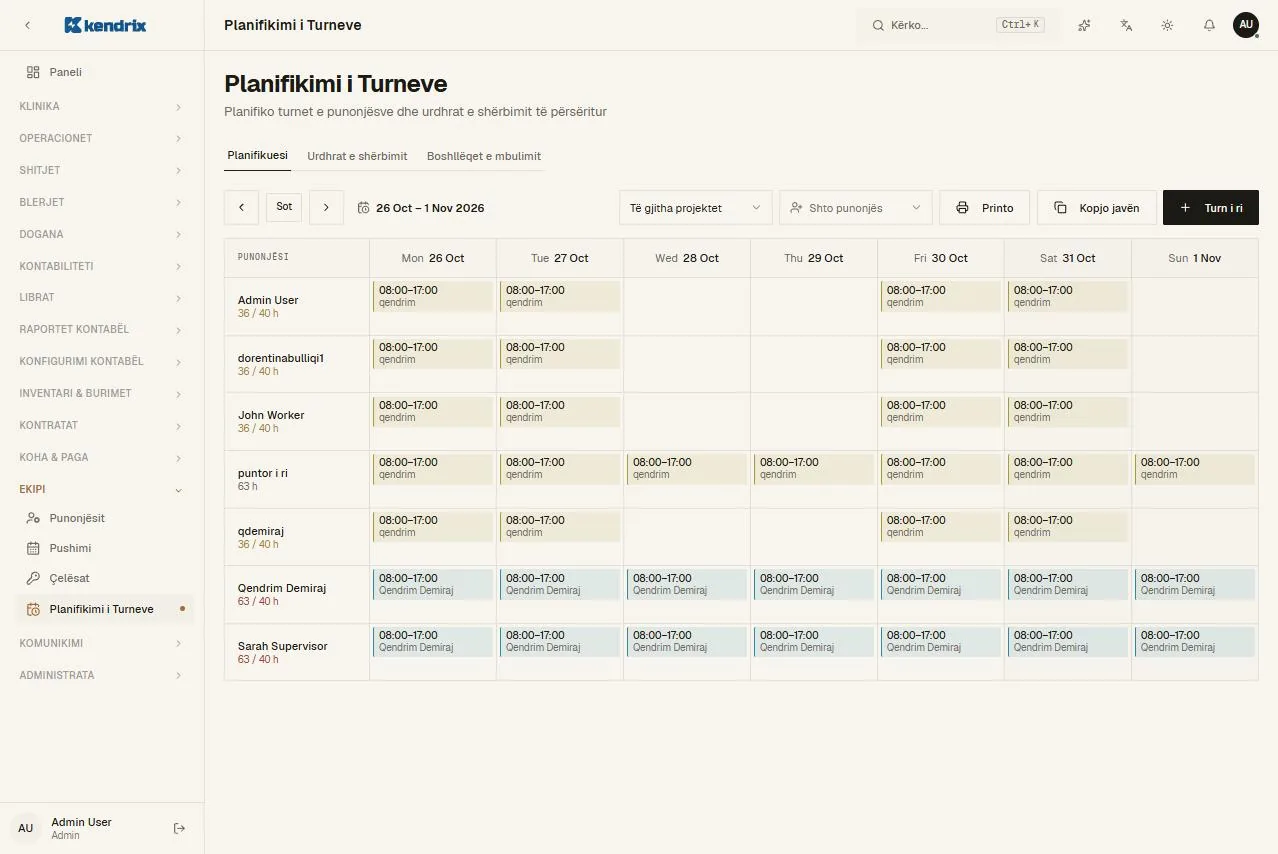
Task: Click the Printo button
Action: click(x=986, y=208)
